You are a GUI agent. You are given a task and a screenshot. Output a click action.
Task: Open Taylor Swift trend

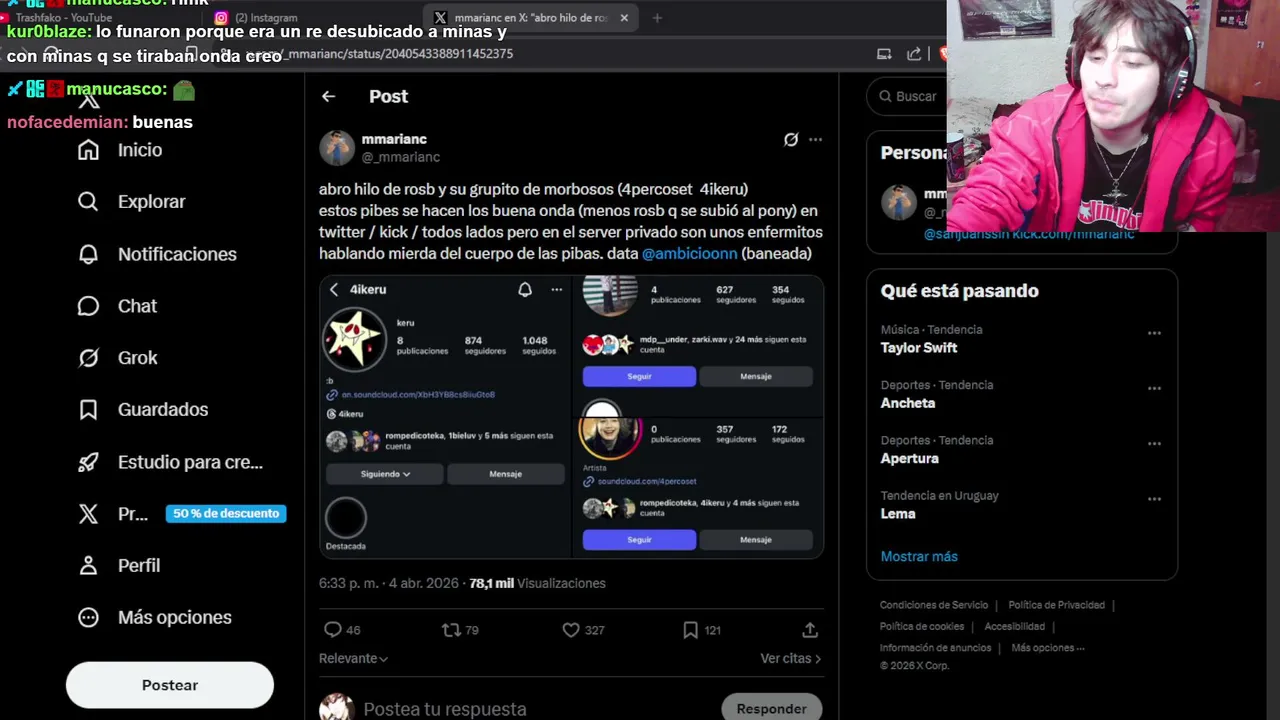(x=919, y=348)
